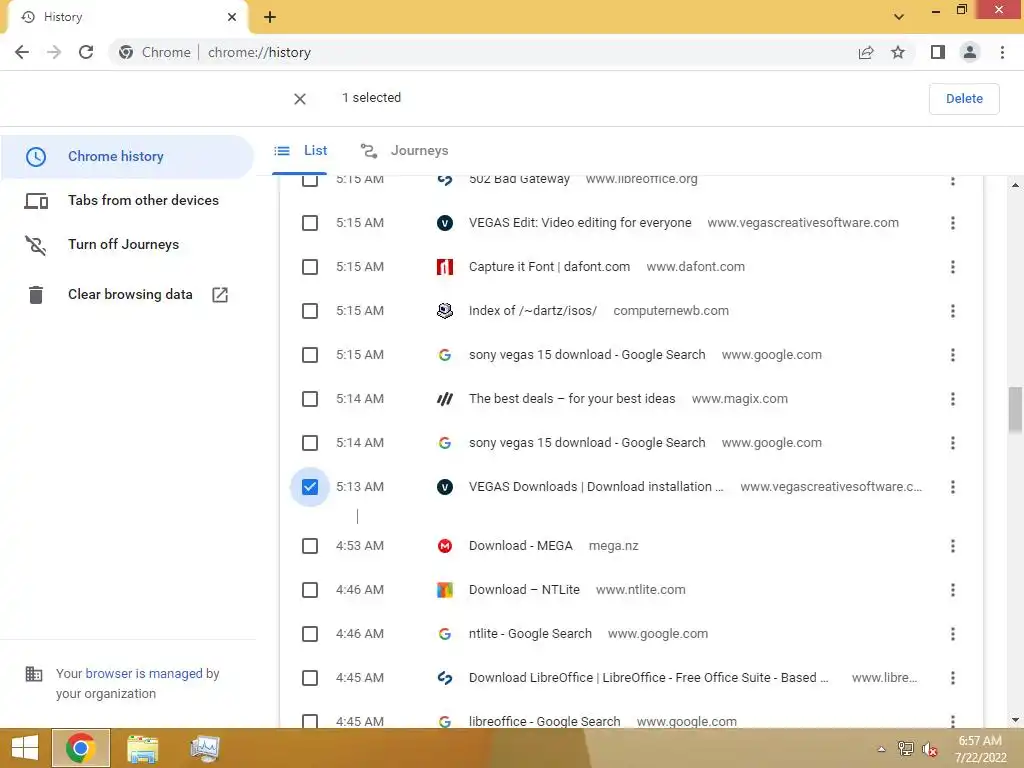Delete the selected history item

[964, 99]
